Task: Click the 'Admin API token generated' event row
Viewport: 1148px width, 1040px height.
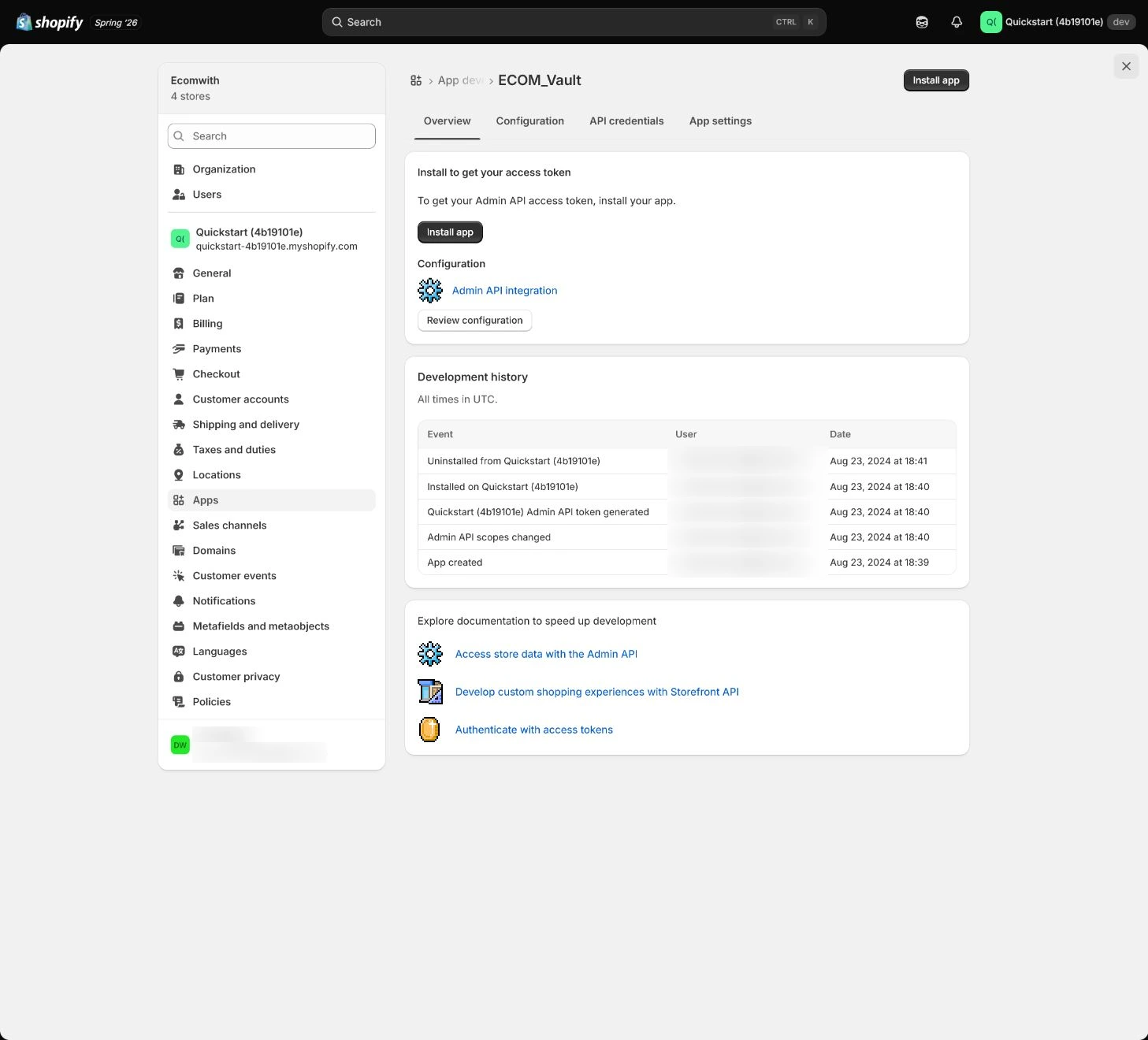Action: 686,512
